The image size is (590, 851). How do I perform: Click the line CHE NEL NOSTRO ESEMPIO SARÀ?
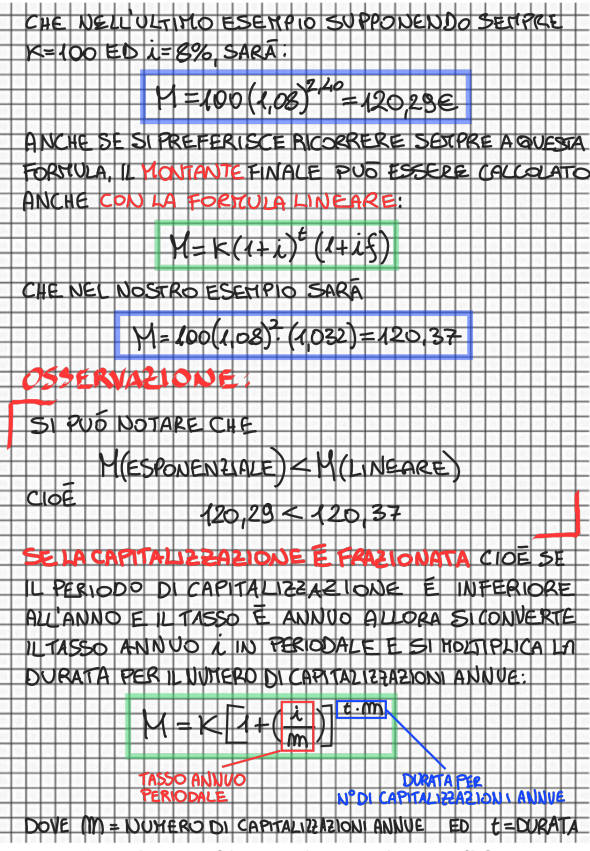pyautogui.click(x=193, y=291)
